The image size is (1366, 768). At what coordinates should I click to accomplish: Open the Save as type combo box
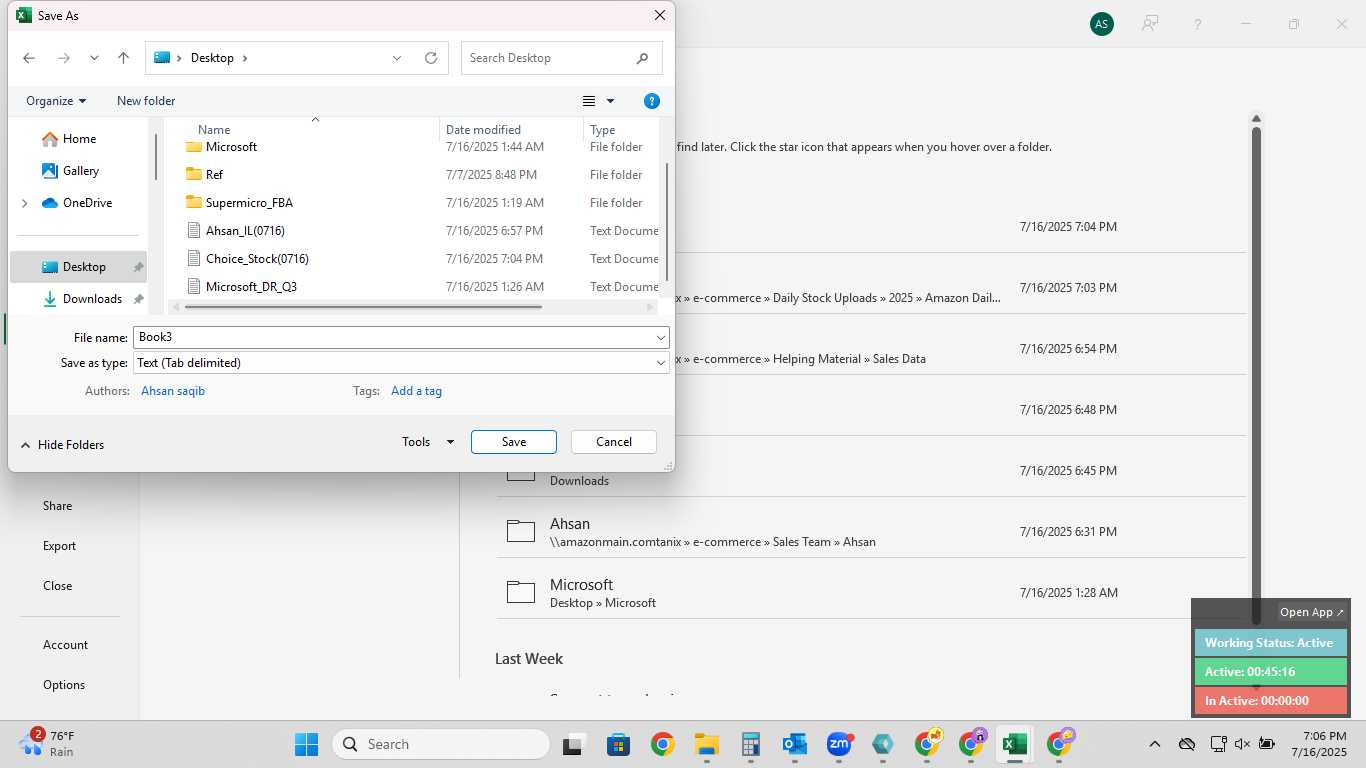click(401, 363)
